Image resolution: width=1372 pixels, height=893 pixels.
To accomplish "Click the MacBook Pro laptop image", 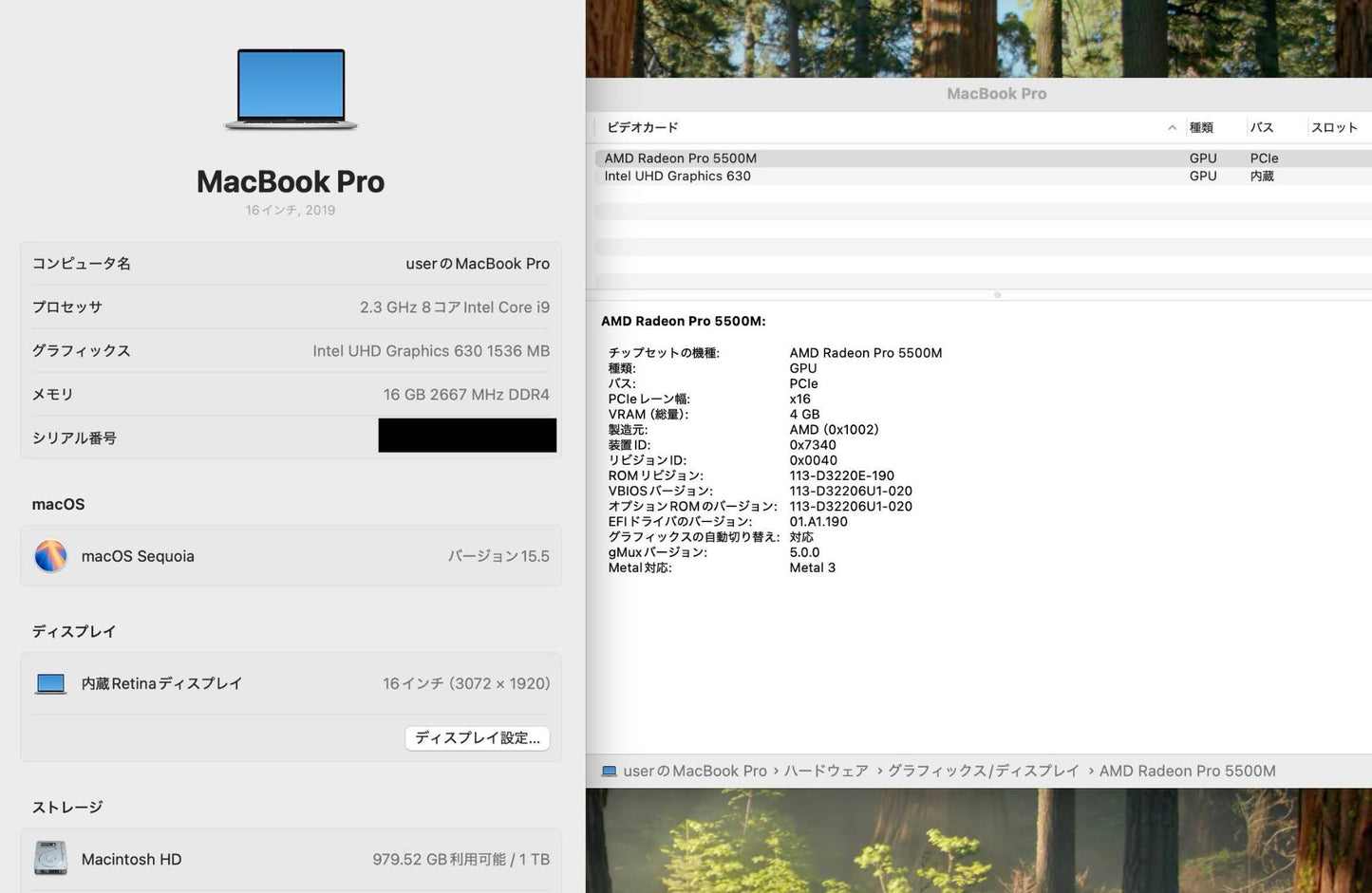I will coord(291,89).
